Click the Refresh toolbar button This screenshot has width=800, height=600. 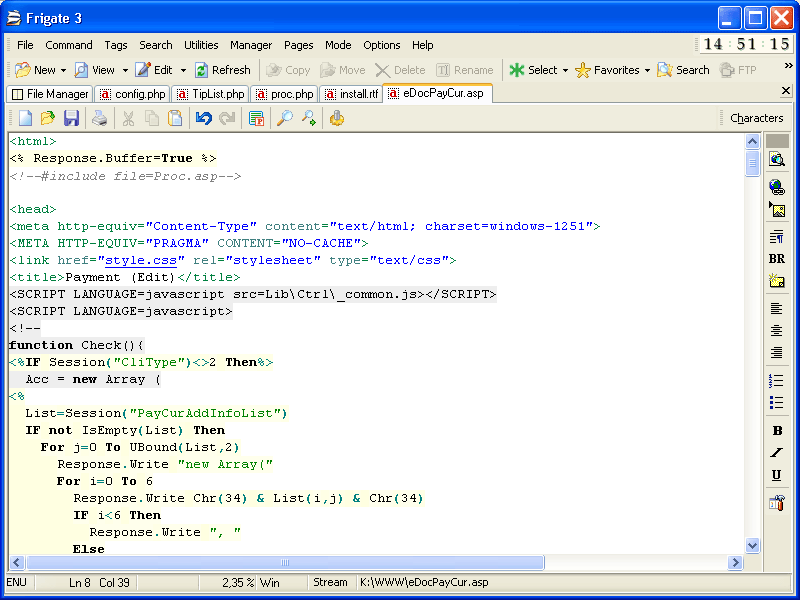pyautogui.click(x=223, y=70)
